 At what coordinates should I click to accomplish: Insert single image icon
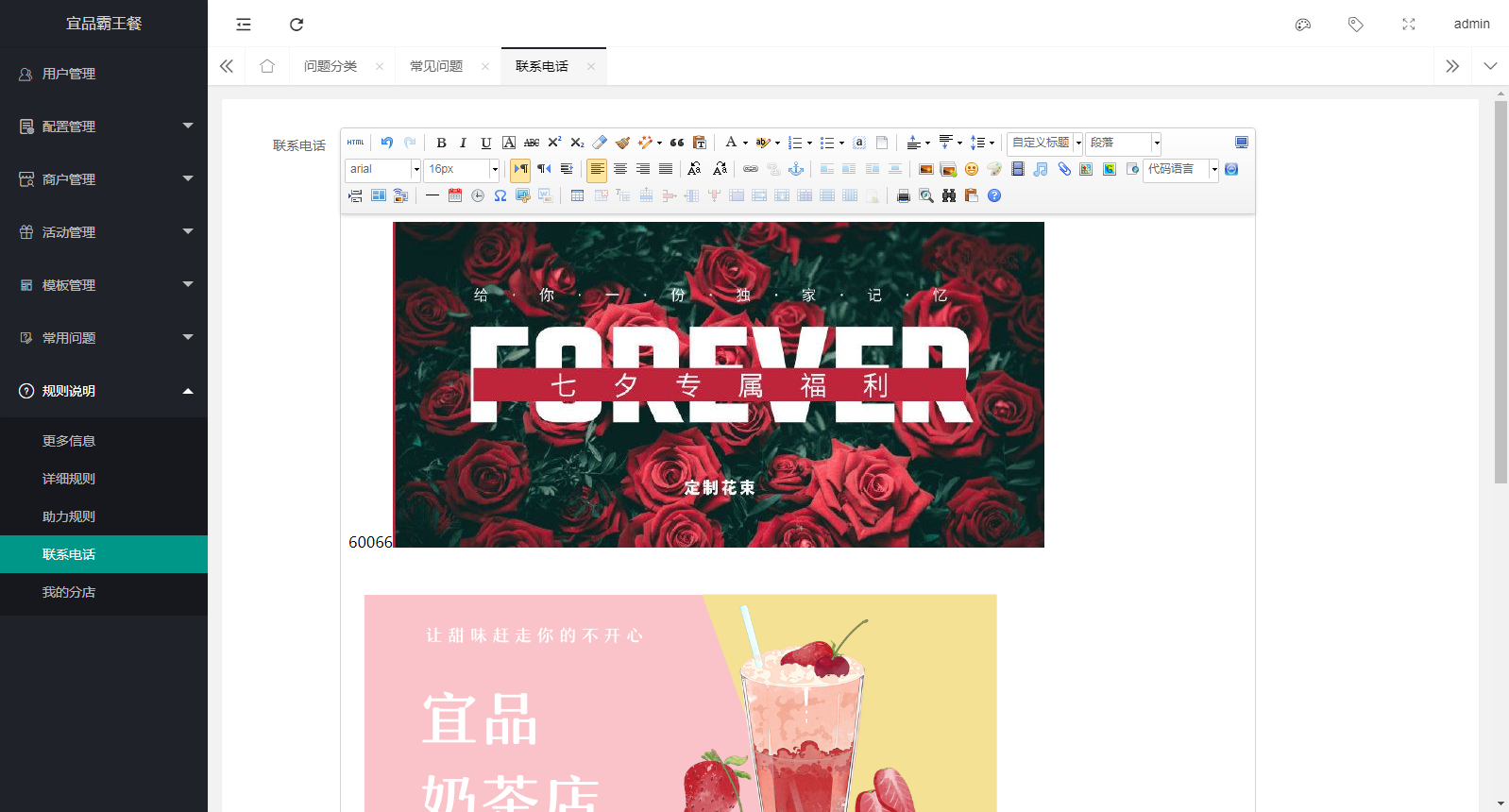coord(926,169)
